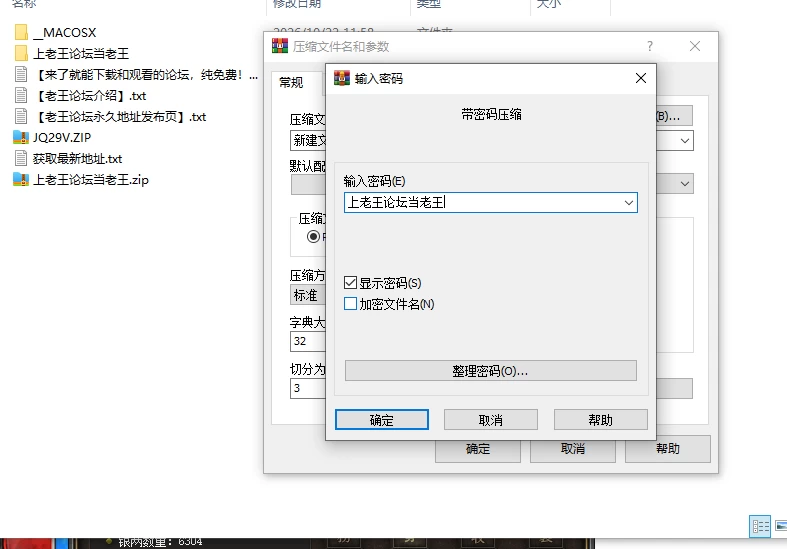Select file name 【老王论坛永久地址发布页】.txt
Screen dimensions: 787x549
(x=120, y=116)
